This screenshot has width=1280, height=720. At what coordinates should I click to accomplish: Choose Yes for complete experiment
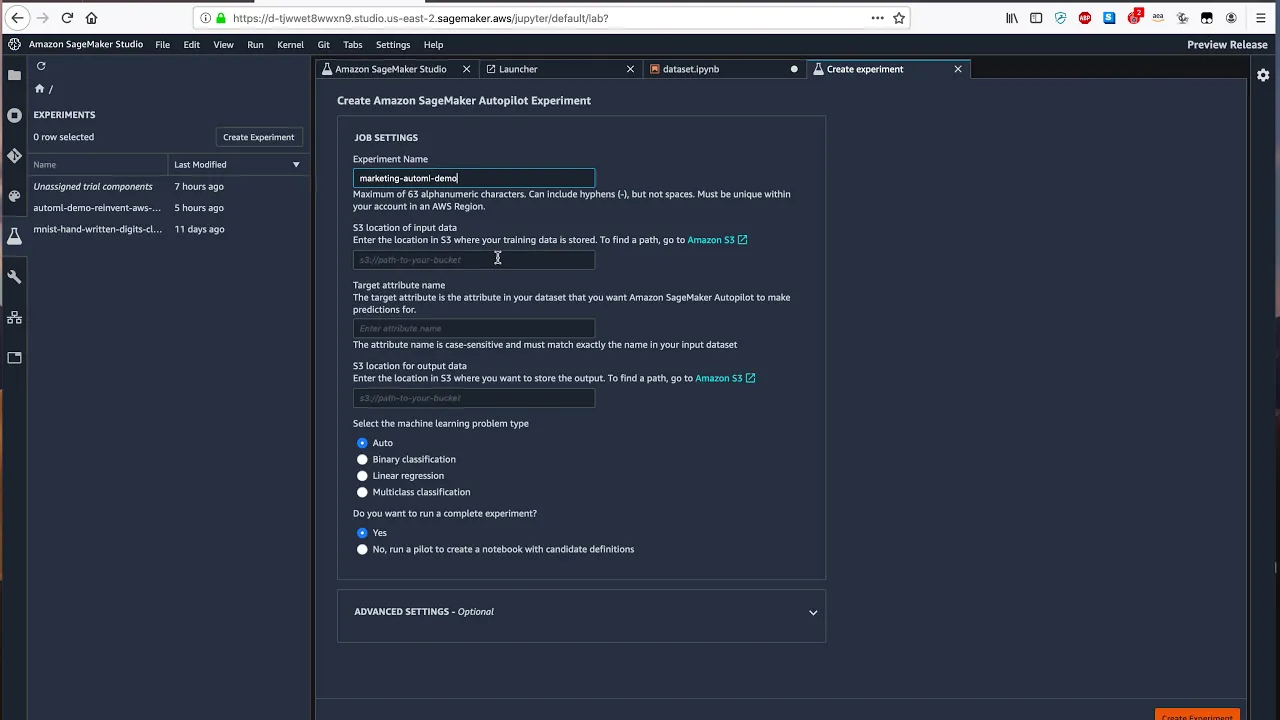(362, 533)
